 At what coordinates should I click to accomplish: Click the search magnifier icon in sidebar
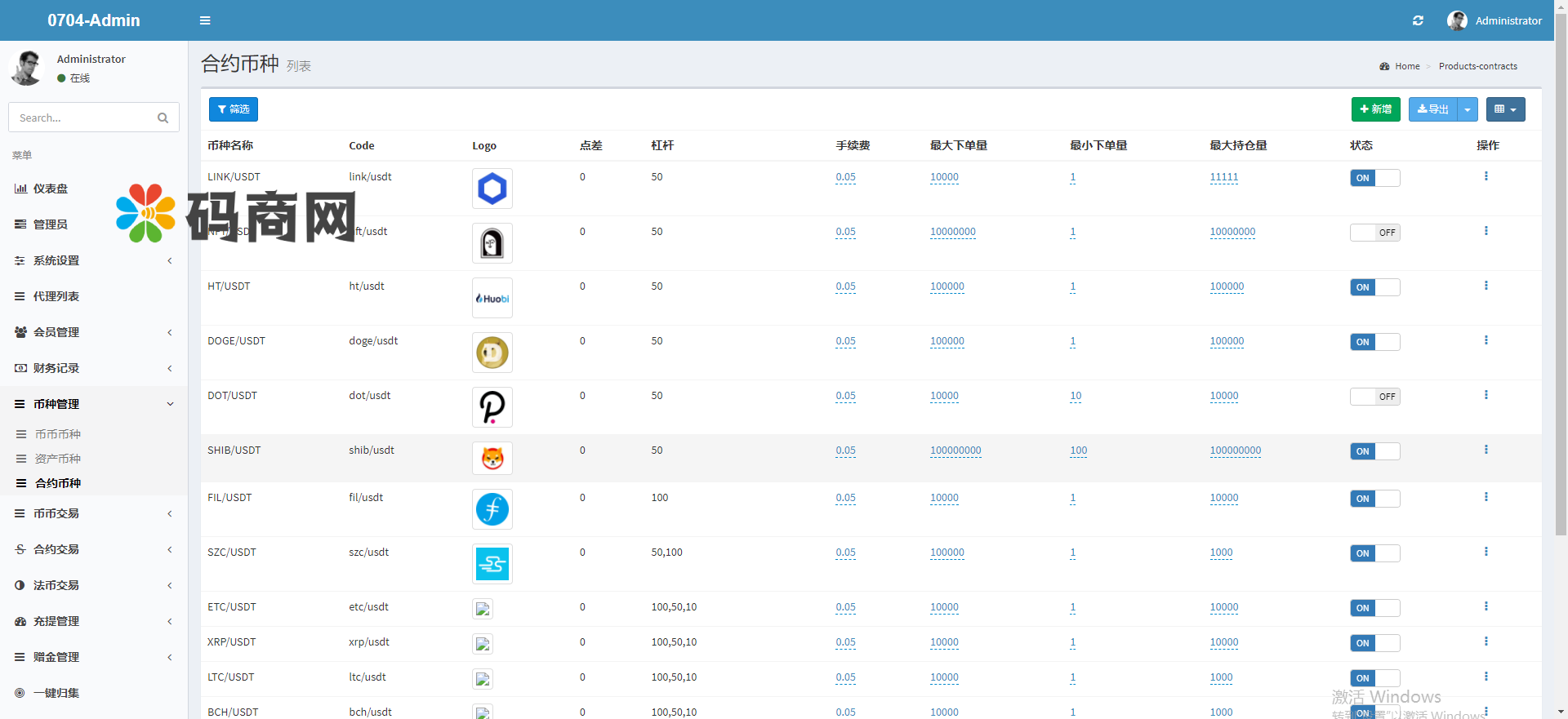[x=163, y=118]
